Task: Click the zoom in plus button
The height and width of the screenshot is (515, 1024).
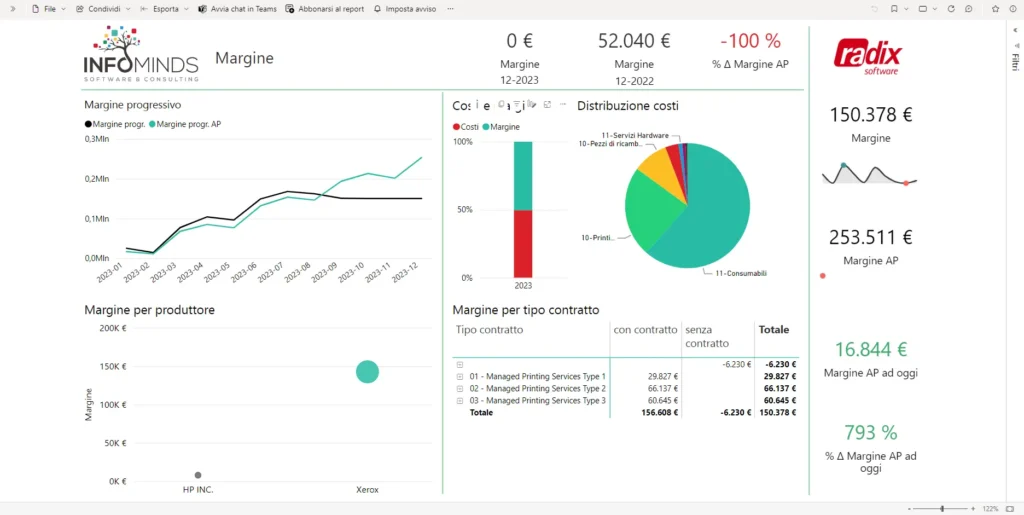Action: (973, 508)
